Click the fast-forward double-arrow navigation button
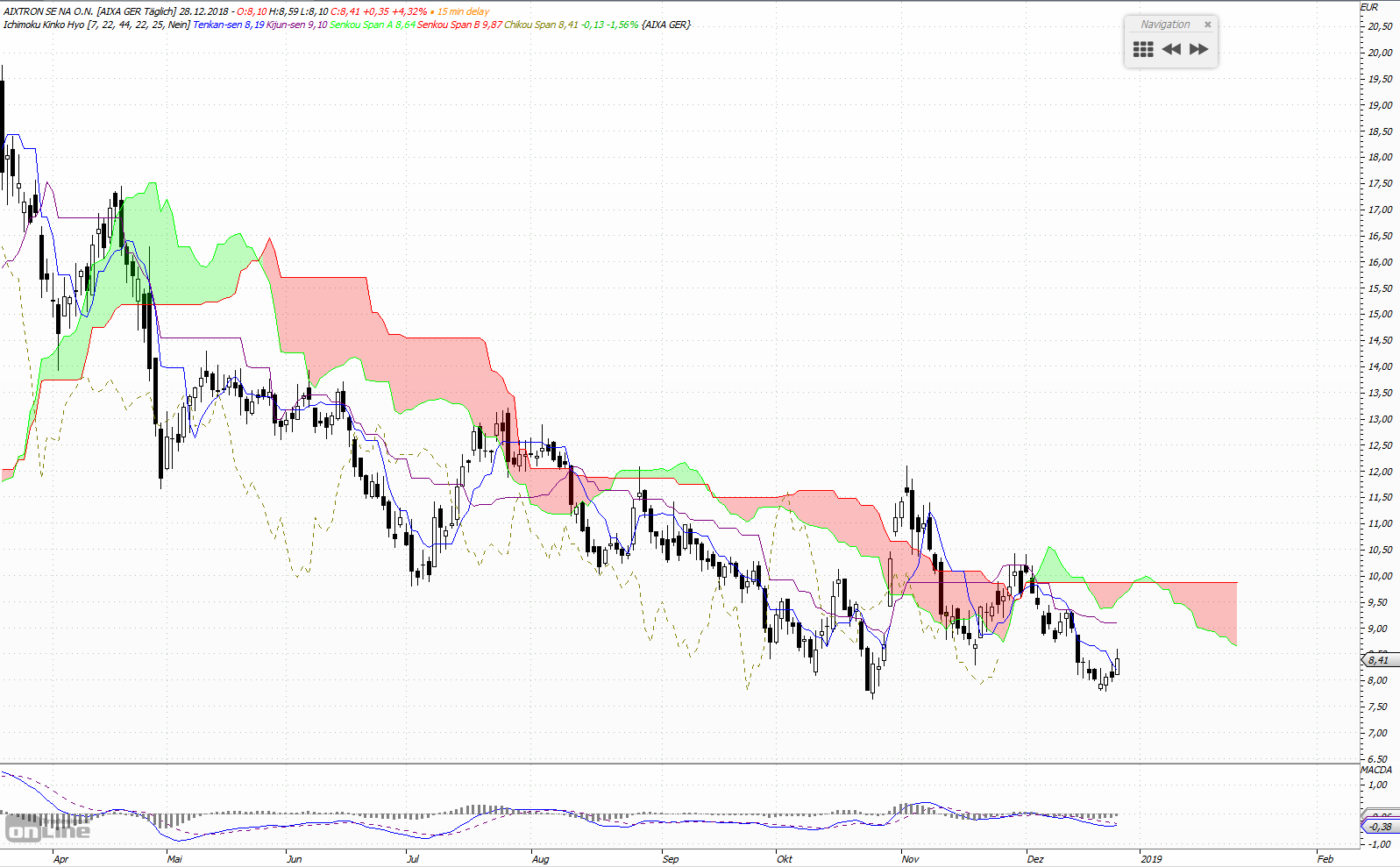The image size is (1400, 867). coord(1198,50)
